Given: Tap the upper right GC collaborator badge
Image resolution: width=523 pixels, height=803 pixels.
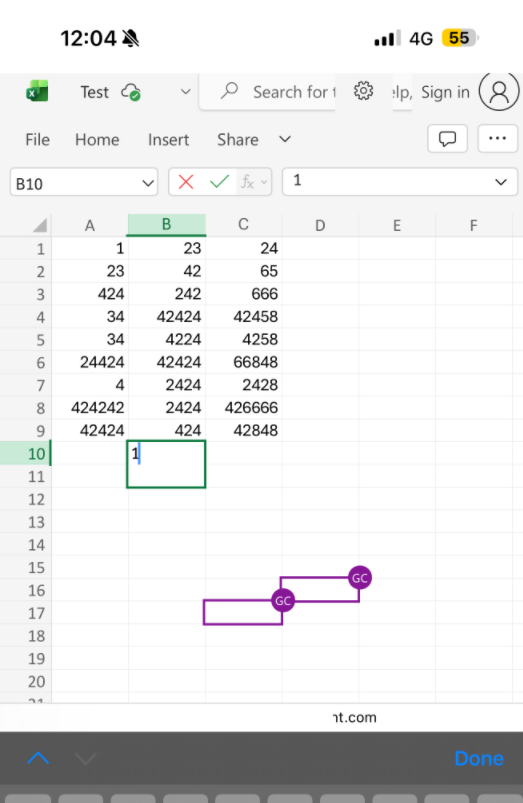Looking at the screenshot, I should tap(360, 578).
